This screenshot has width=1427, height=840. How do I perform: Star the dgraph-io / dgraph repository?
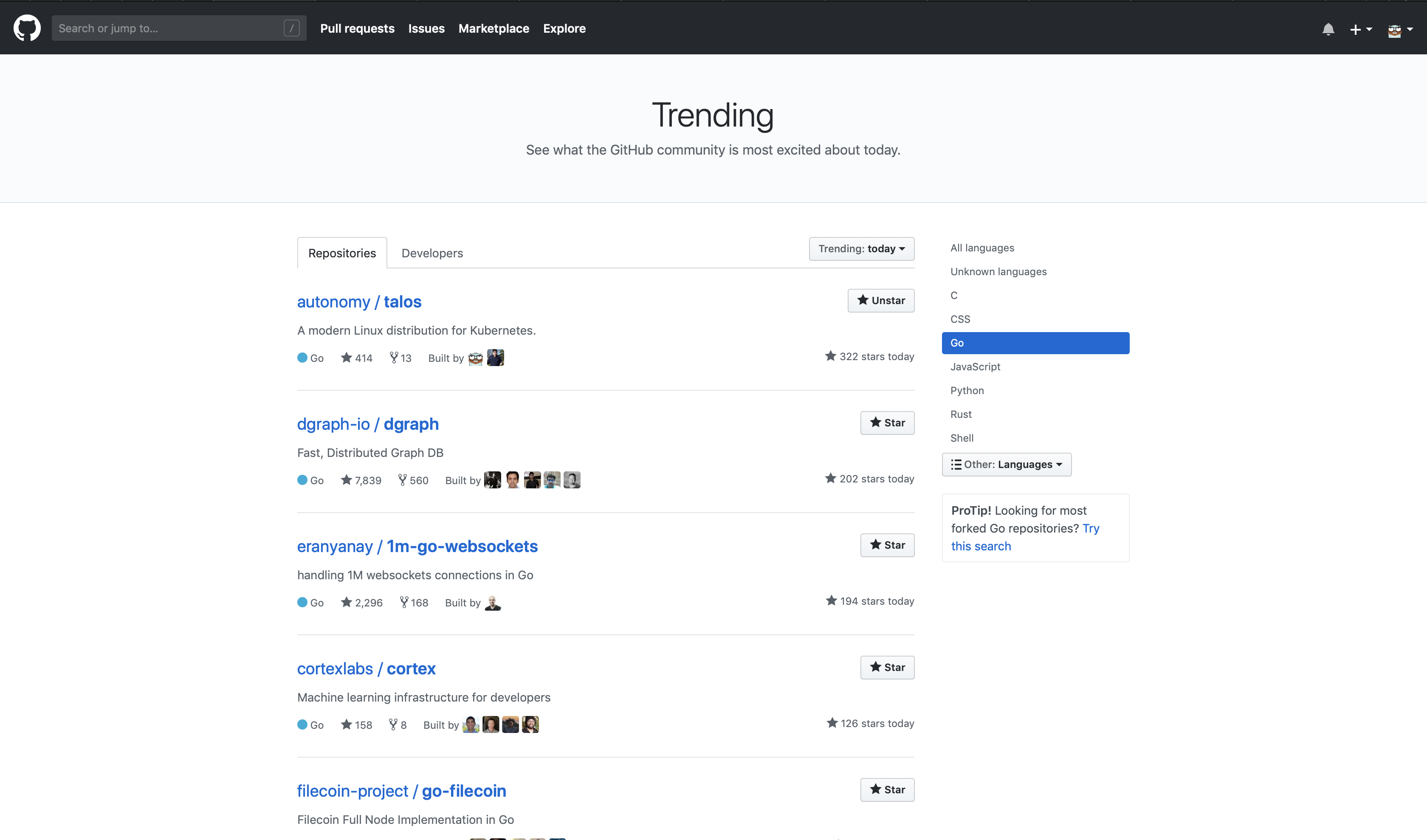pyautogui.click(x=887, y=423)
